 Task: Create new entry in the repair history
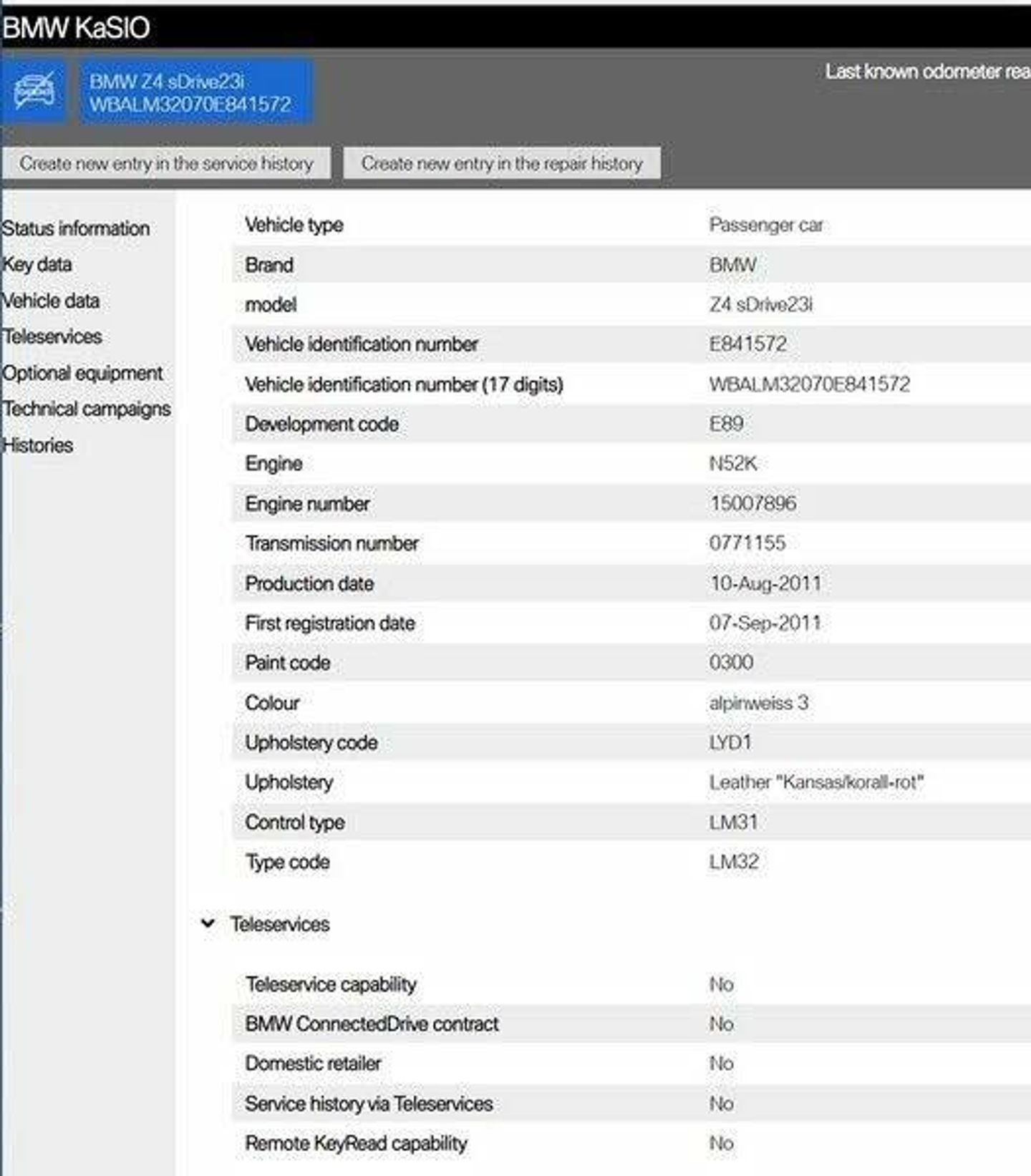point(501,163)
